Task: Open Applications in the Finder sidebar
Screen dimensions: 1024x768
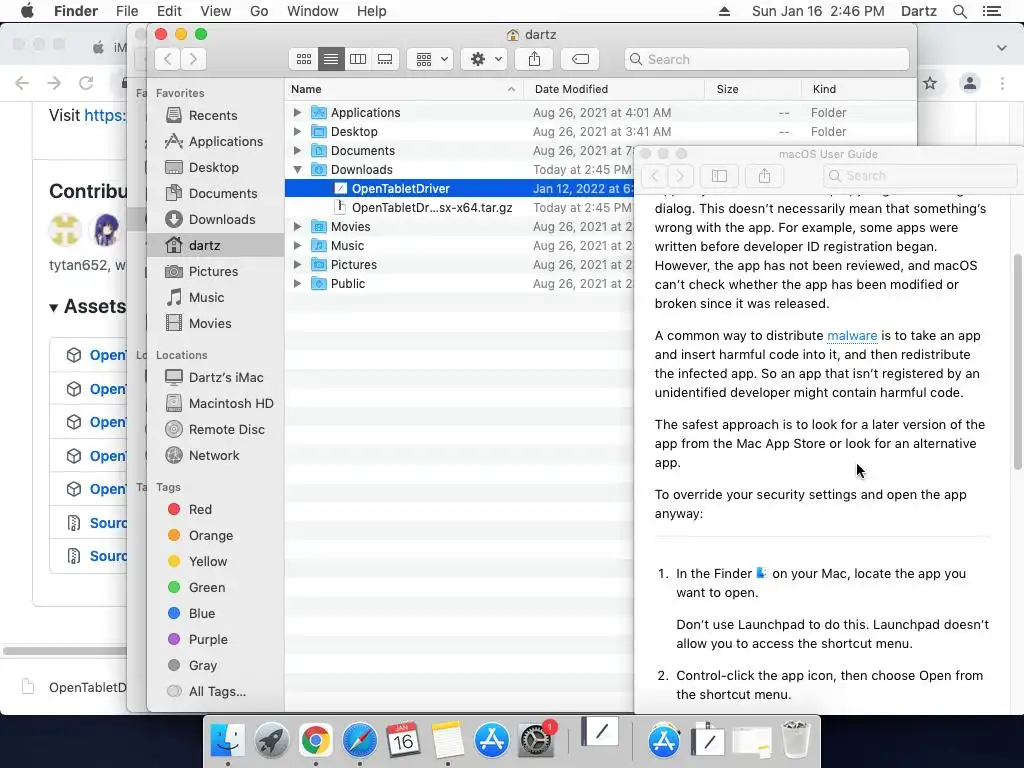Action: pyautogui.click(x=214, y=142)
